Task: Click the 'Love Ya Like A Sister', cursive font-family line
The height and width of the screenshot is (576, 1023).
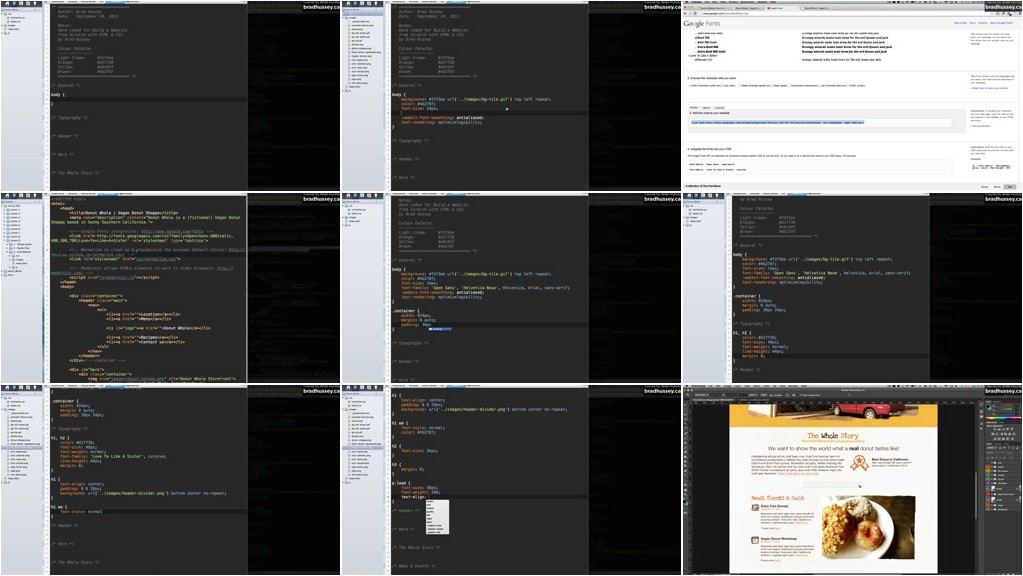Action: point(112,456)
